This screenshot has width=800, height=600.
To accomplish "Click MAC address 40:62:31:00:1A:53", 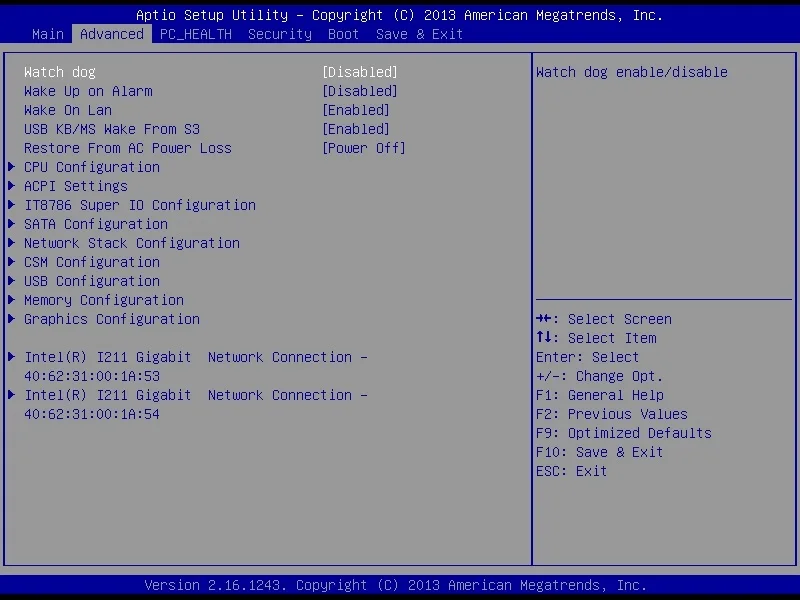I will tap(92, 376).
